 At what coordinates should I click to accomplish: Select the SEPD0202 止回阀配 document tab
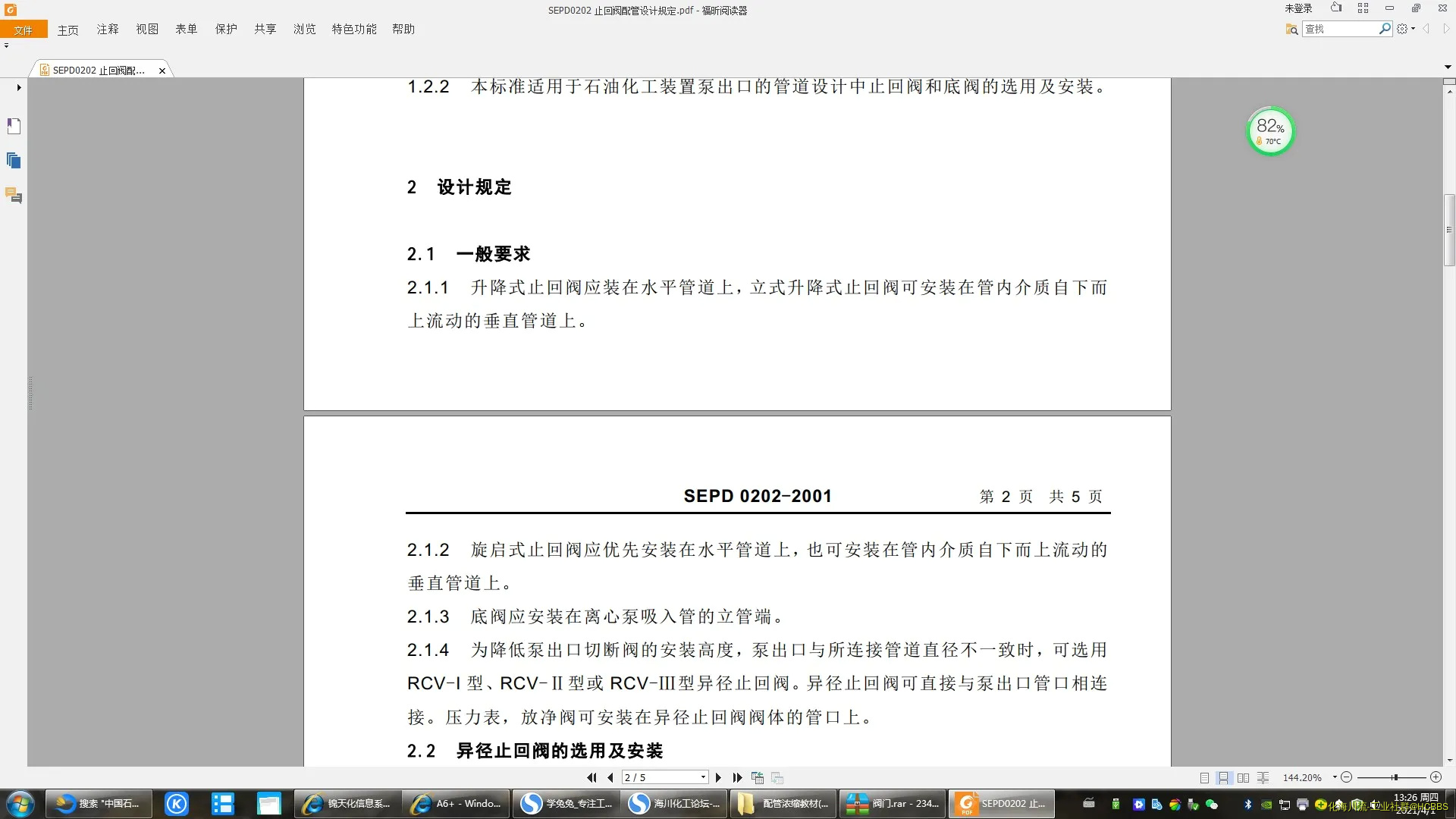coord(99,70)
